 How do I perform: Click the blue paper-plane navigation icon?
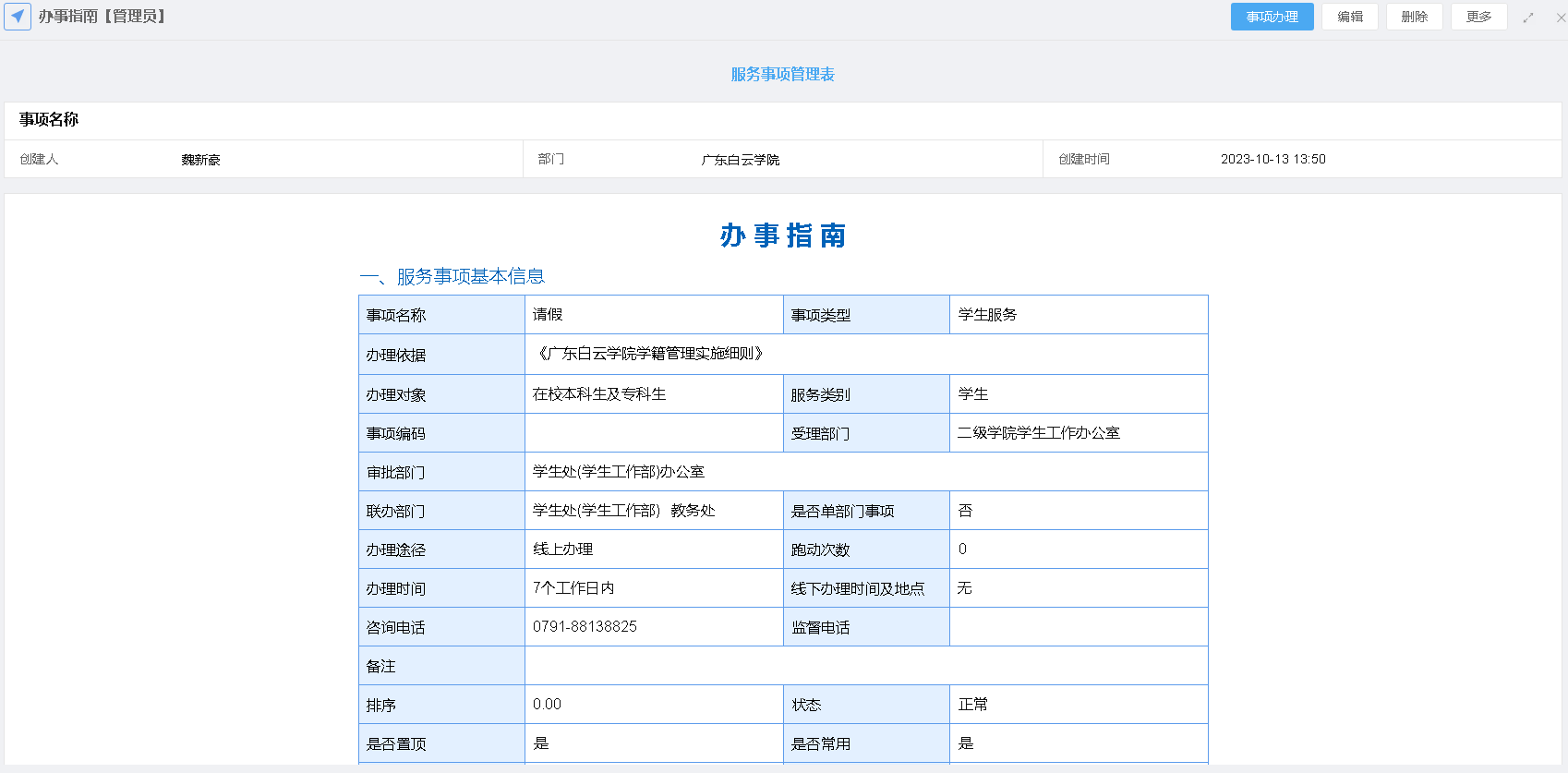(18, 17)
